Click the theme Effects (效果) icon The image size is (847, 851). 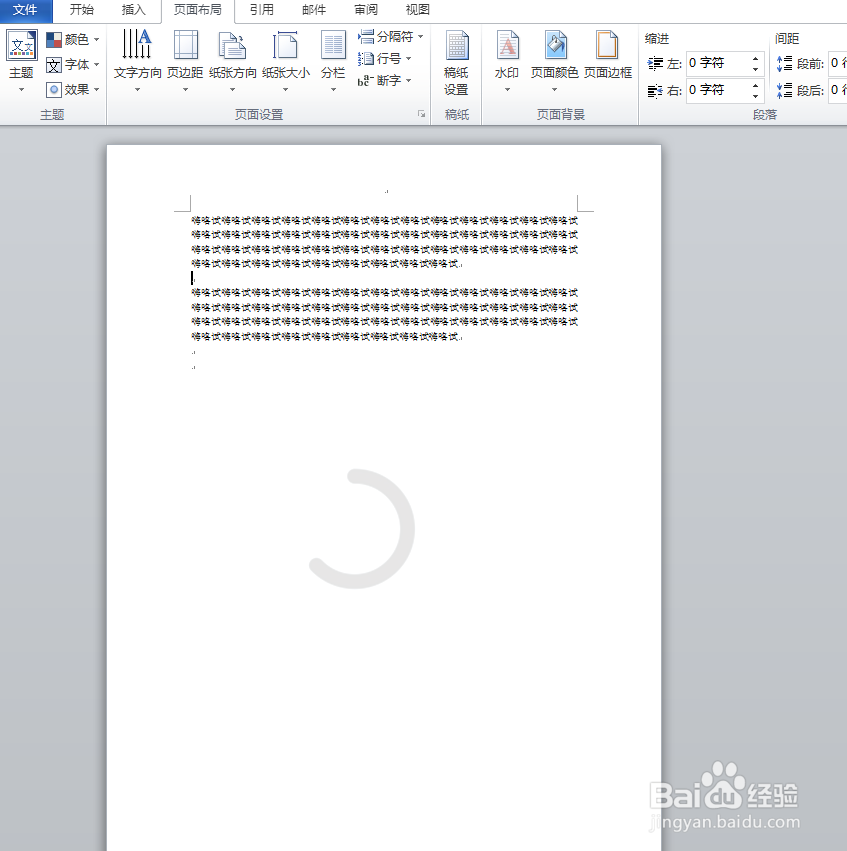click(54, 90)
